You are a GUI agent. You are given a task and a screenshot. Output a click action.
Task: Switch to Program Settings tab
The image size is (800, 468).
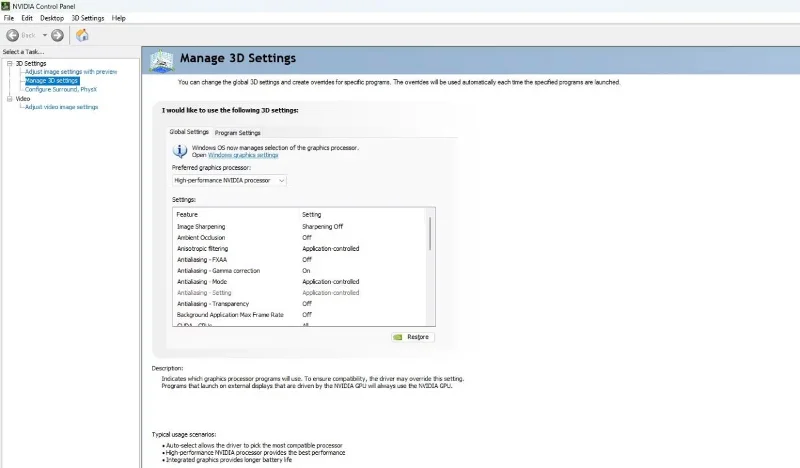237,133
